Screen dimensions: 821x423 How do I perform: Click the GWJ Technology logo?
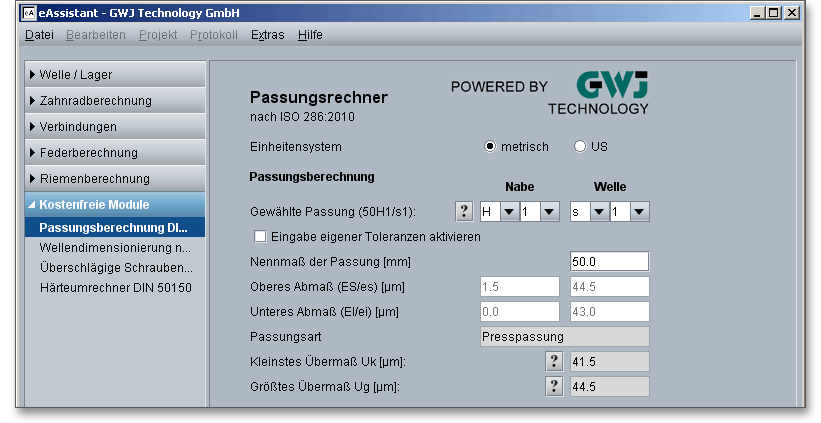tap(598, 92)
